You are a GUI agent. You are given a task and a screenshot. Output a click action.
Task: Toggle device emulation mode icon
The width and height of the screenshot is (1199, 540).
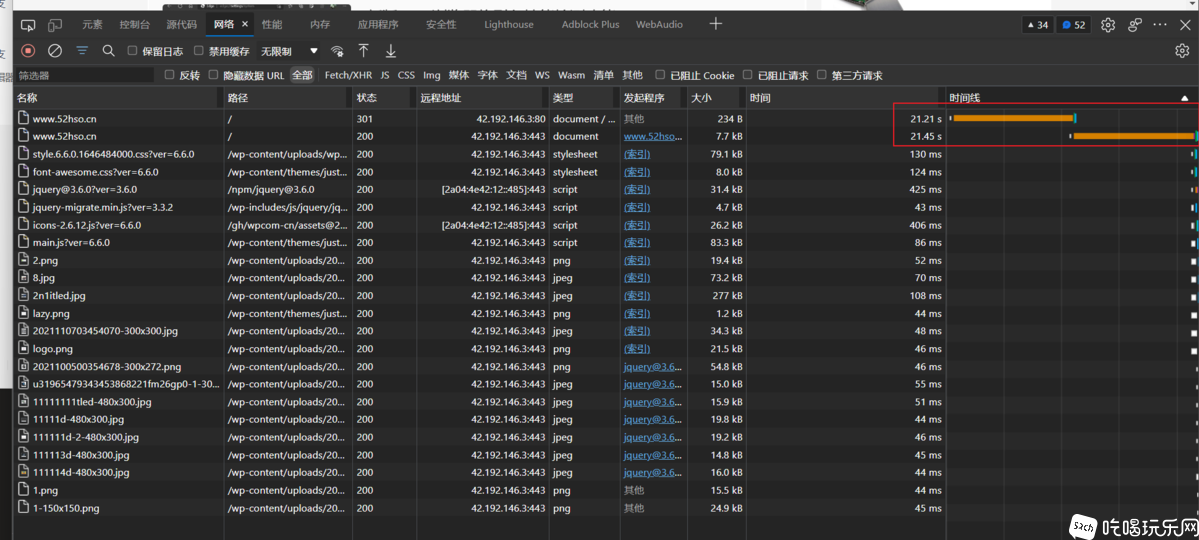coord(54,25)
